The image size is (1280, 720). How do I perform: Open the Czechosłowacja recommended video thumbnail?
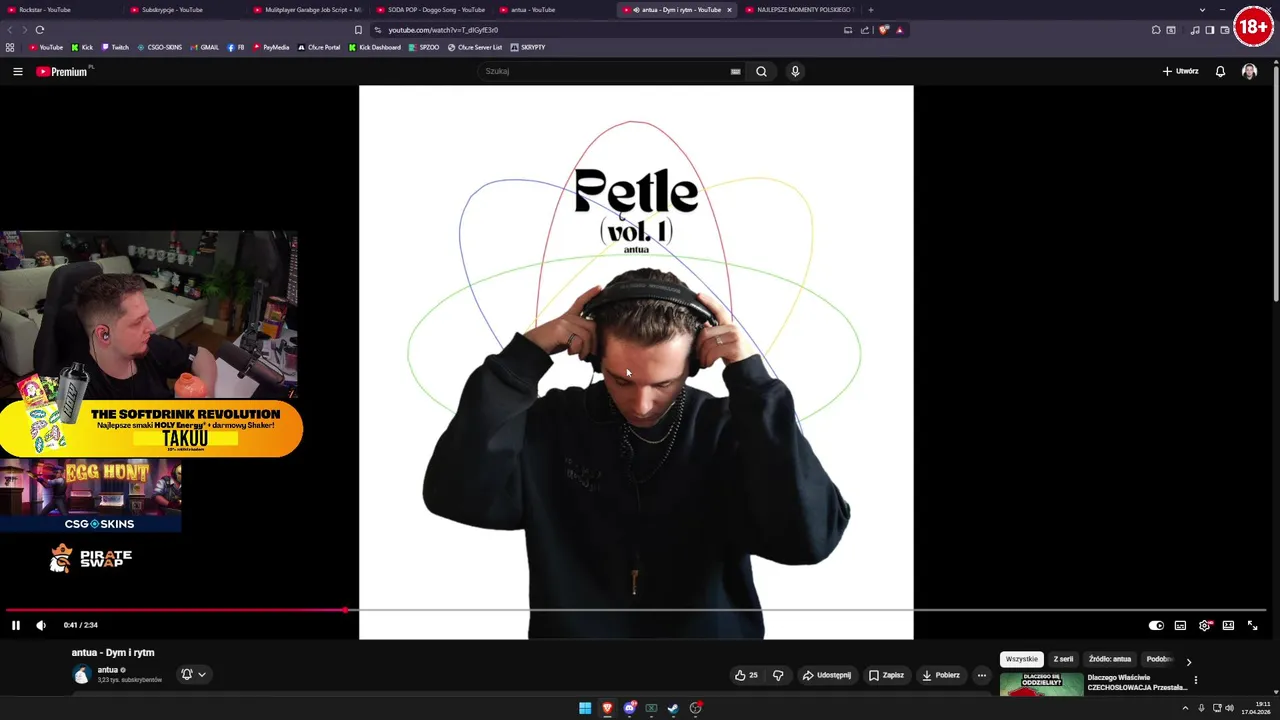[x=1042, y=684]
